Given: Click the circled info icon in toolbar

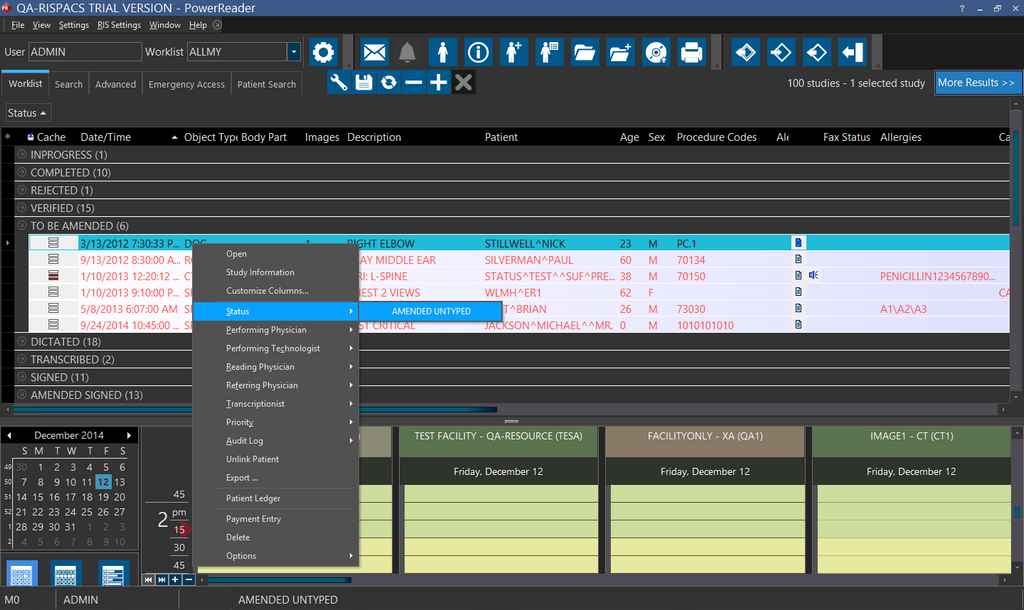Looking at the screenshot, I should point(478,52).
